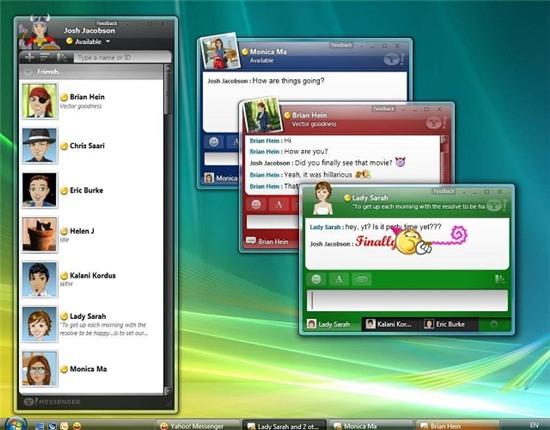Click Feedback link in main Messenger window

(107, 23)
